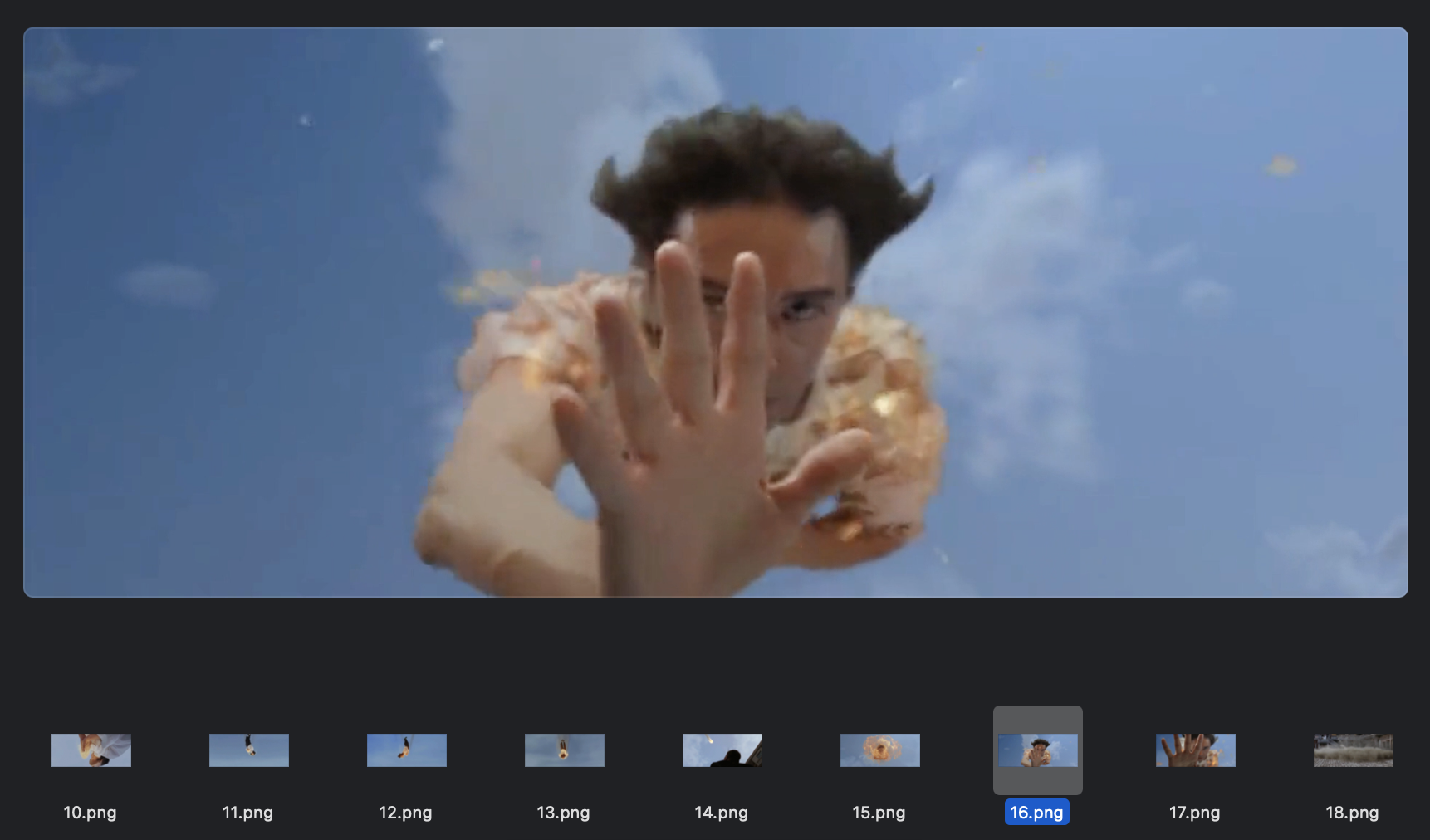This screenshot has width=1430, height=840.
Task: Choose the 13.png thumbnail image
Action: pyautogui.click(x=565, y=750)
